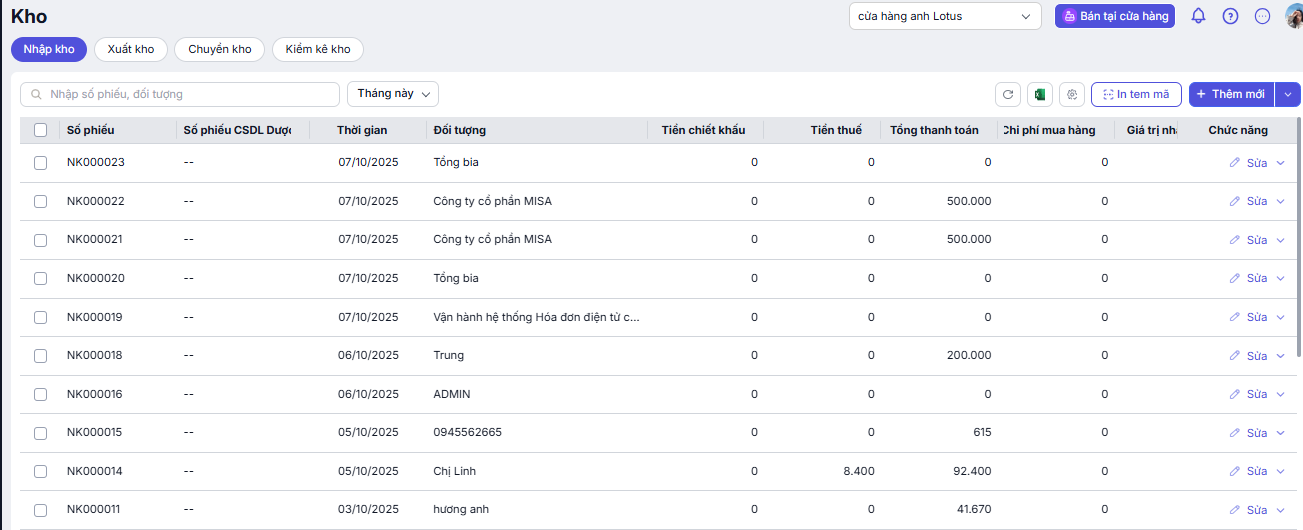This screenshot has width=1303, height=530.
Task: Click the refresh list icon
Action: (1008, 94)
